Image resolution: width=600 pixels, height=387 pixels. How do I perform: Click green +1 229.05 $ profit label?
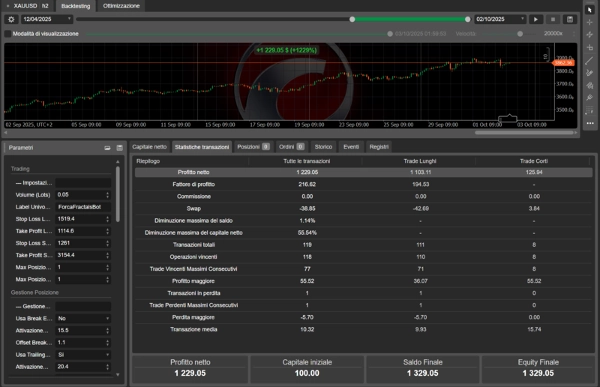287,50
